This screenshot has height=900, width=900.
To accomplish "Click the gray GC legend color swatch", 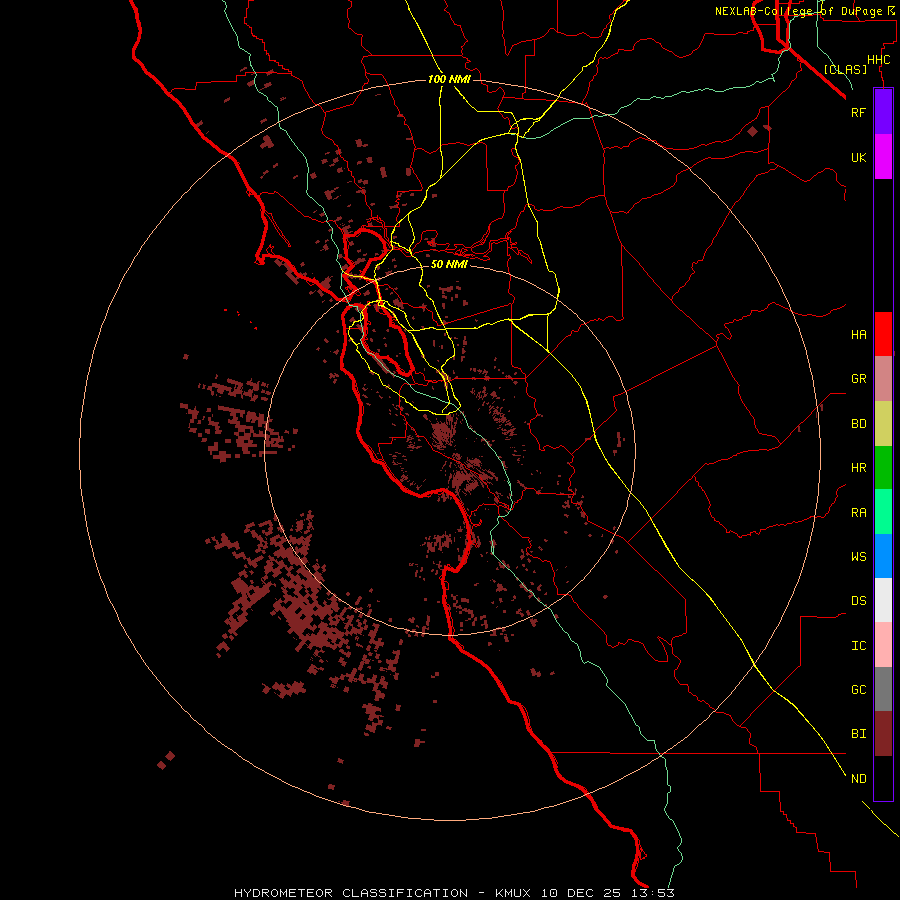I will tap(883, 689).
